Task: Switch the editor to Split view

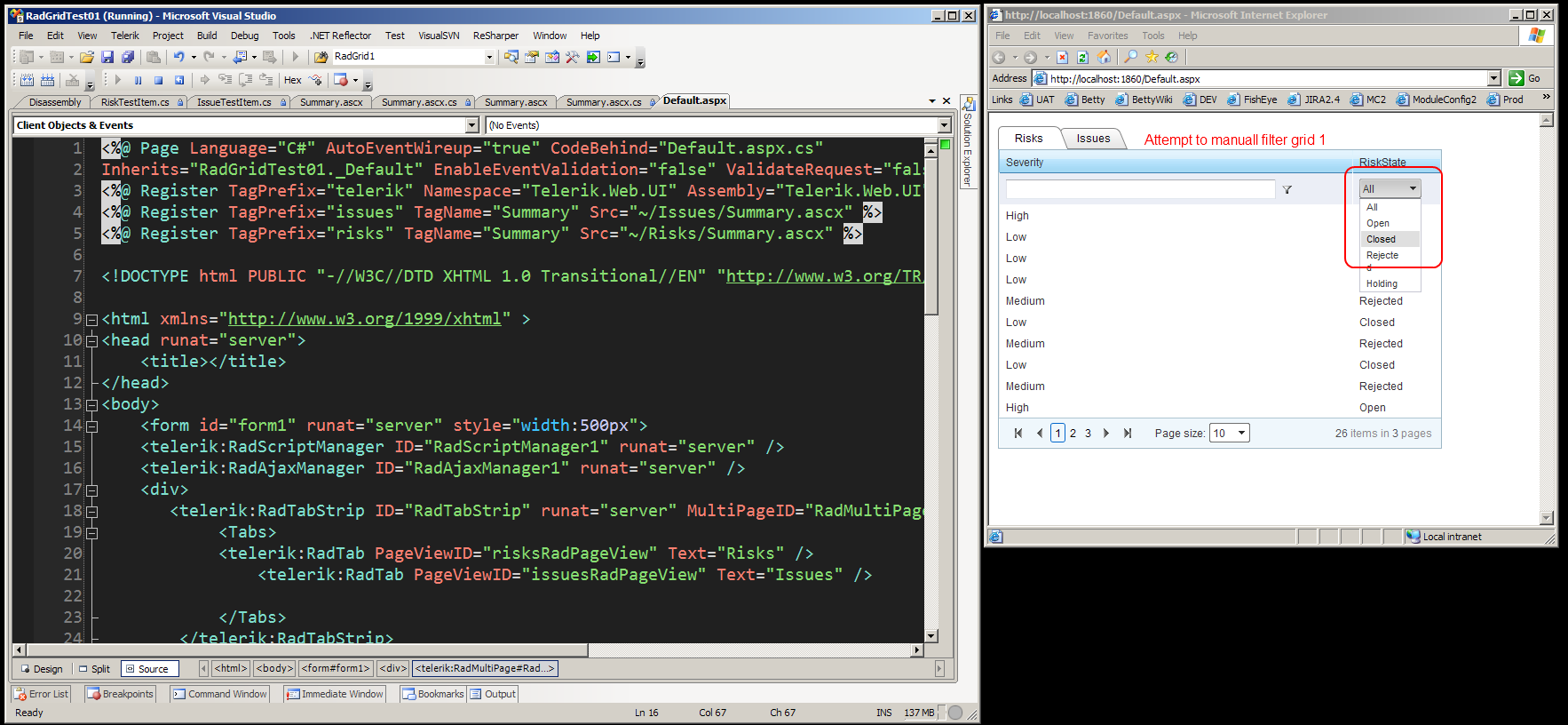Action: pos(94,669)
